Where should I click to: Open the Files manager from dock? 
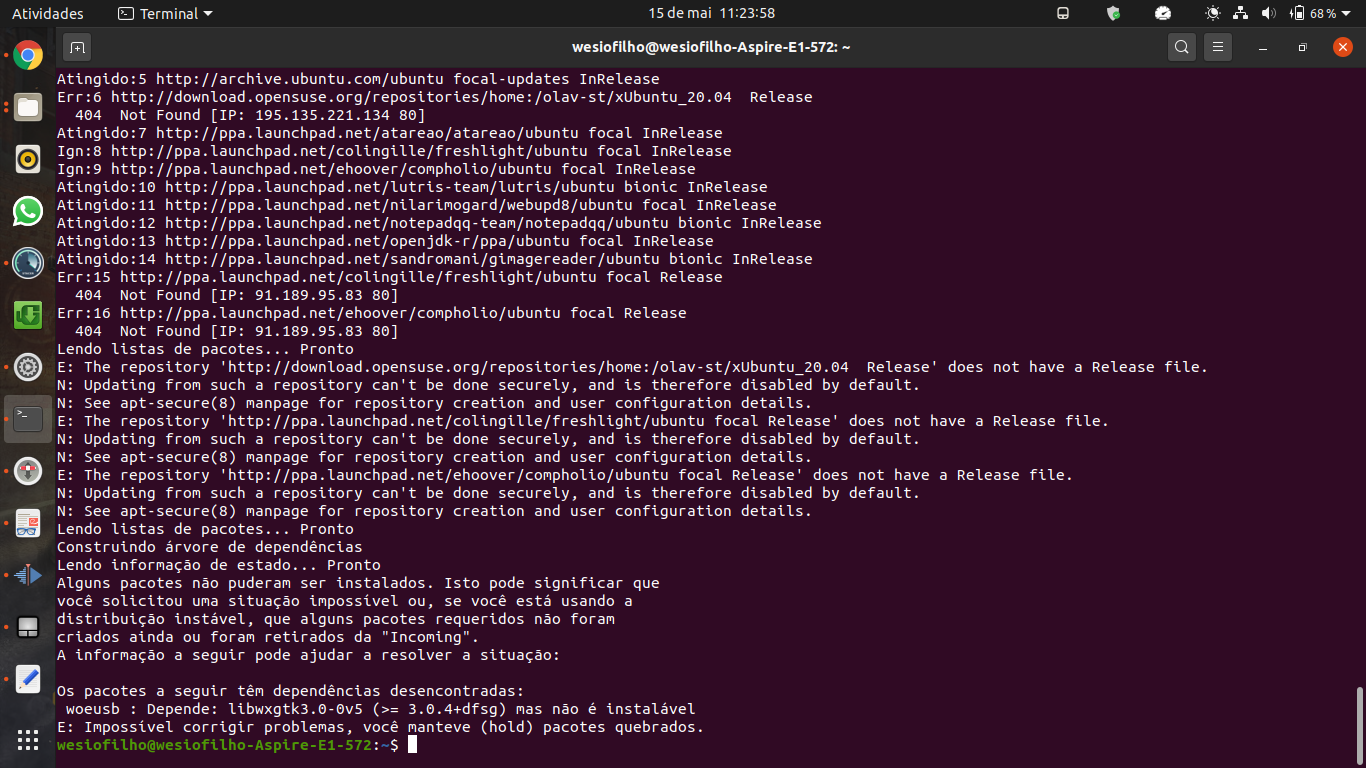[x=28, y=107]
